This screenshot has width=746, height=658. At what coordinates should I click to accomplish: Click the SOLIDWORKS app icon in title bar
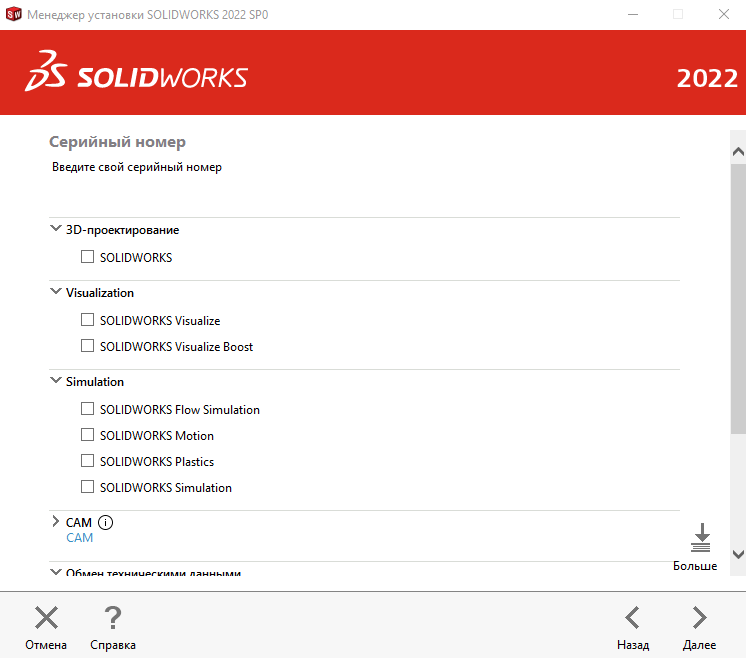coord(13,14)
